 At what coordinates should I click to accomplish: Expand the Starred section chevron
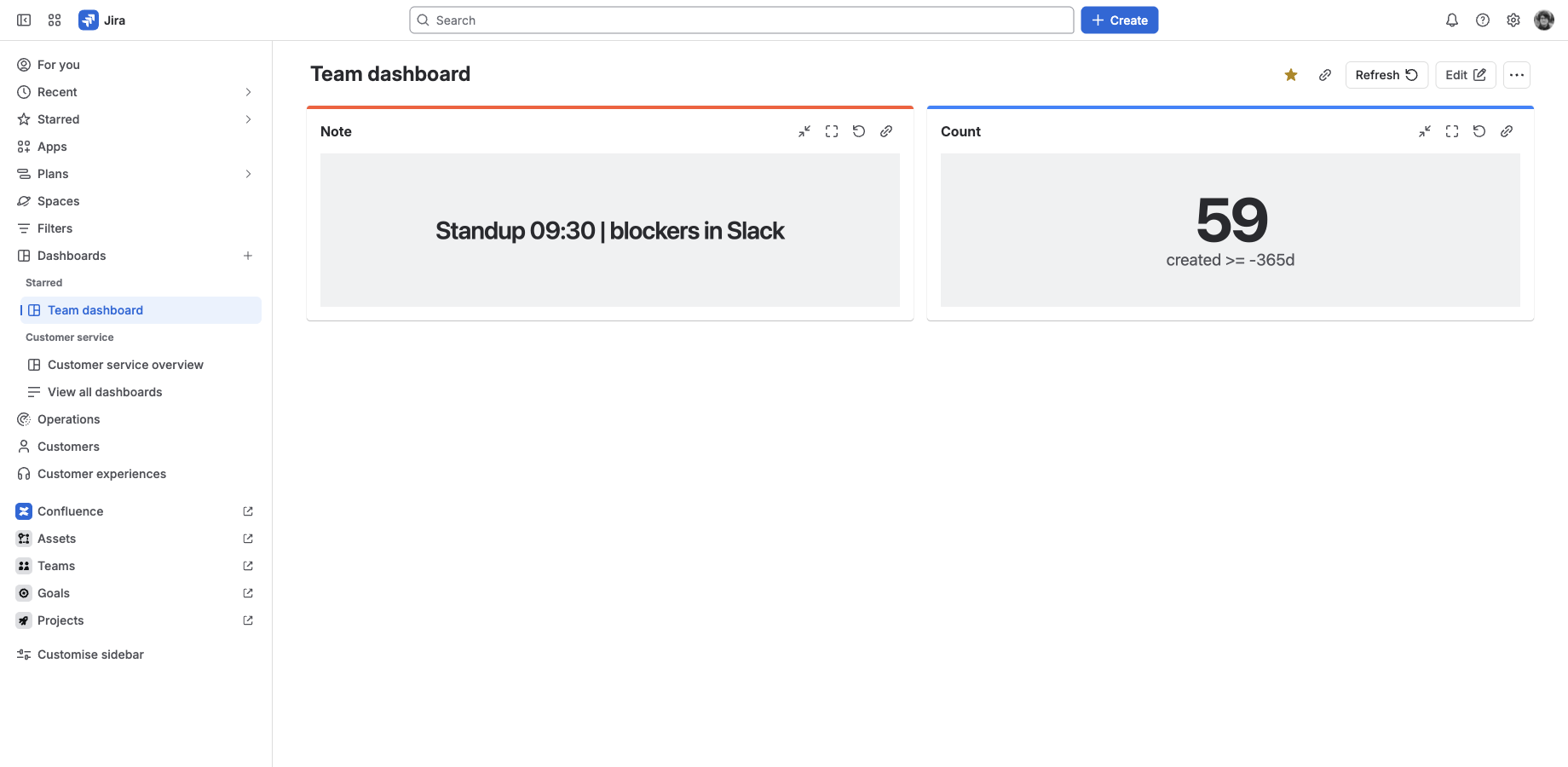[x=248, y=119]
